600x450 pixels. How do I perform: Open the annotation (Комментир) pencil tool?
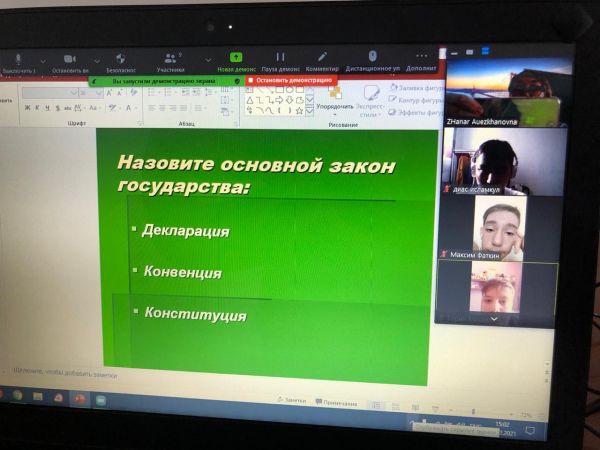tap(322, 57)
